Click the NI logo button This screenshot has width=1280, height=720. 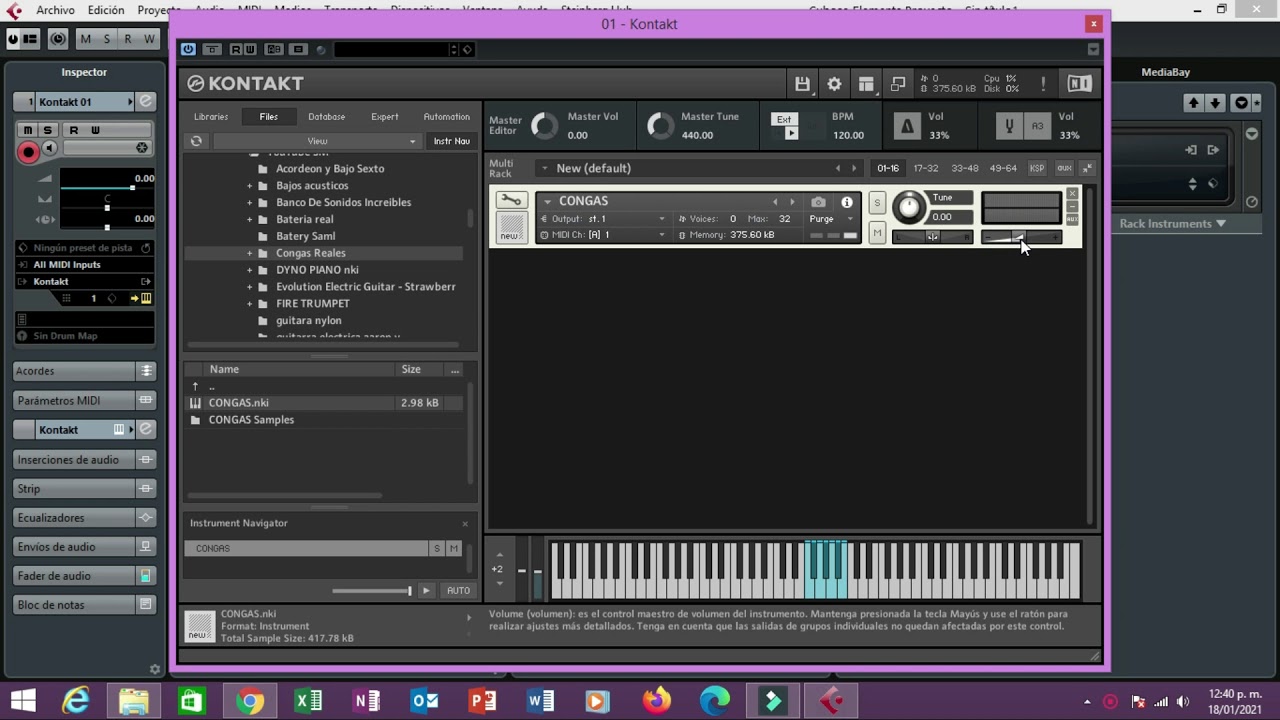tap(1079, 84)
